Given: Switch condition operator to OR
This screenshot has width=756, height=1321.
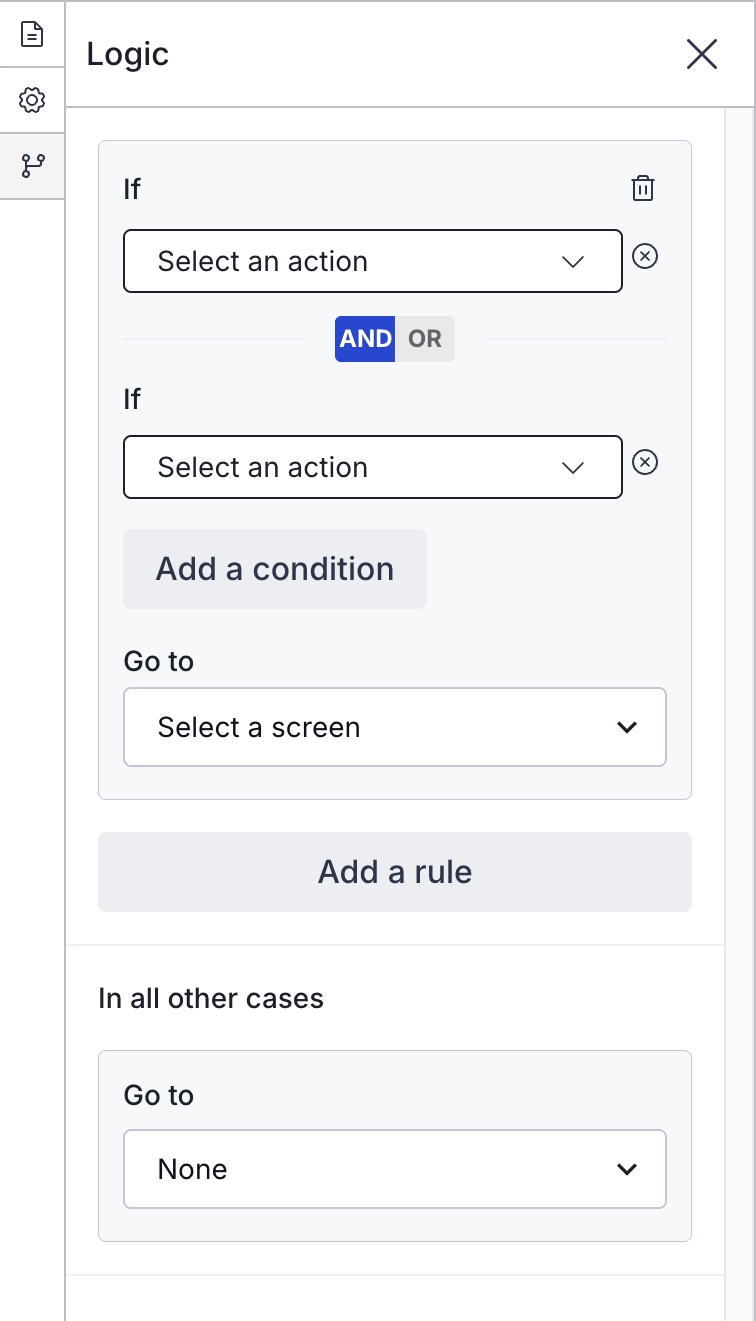Looking at the screenshot, I should pyautogui.click(x=425, y=339).
